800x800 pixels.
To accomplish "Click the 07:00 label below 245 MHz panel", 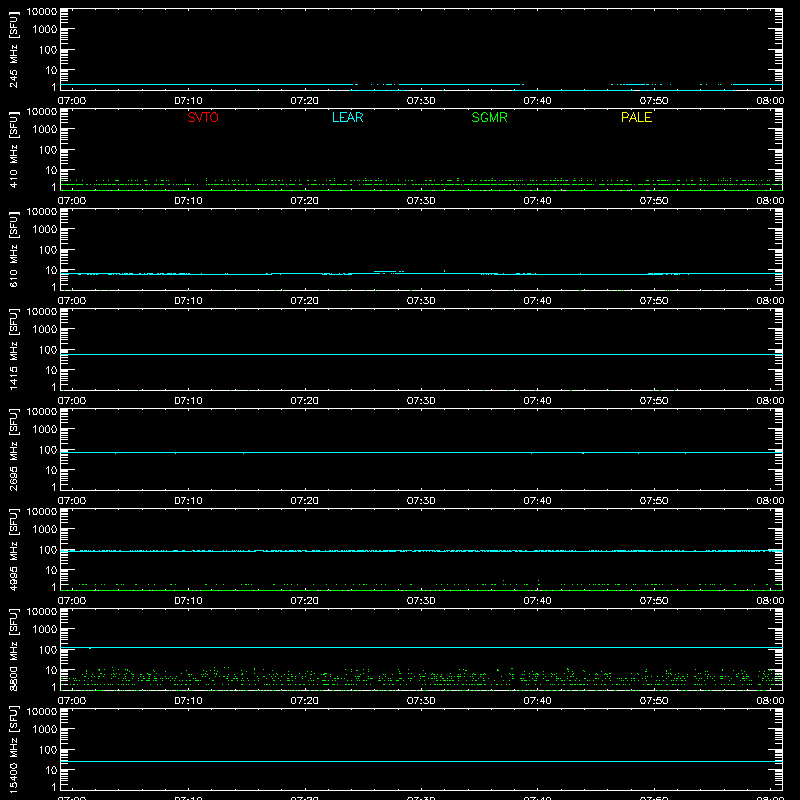I will click(71, 101).
